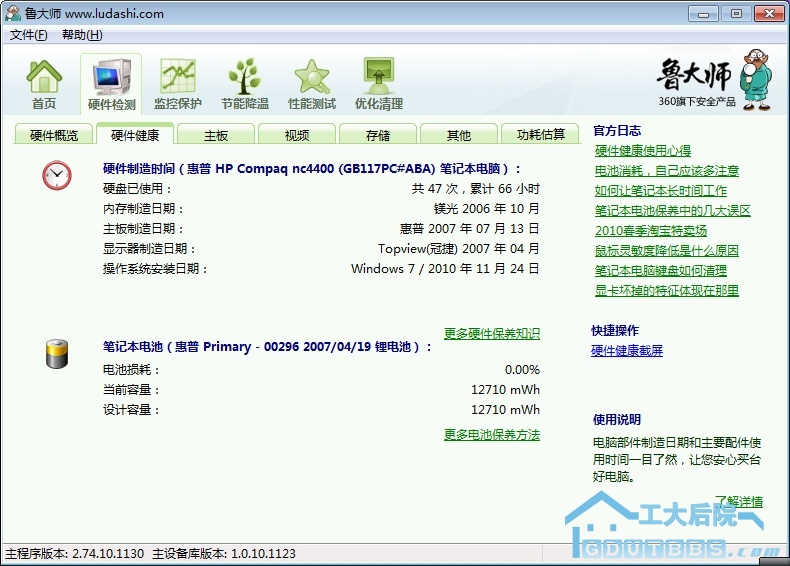Click the 操作系统安装日期 label
Viewport: 790px width, 566px height.
(155, 268)
